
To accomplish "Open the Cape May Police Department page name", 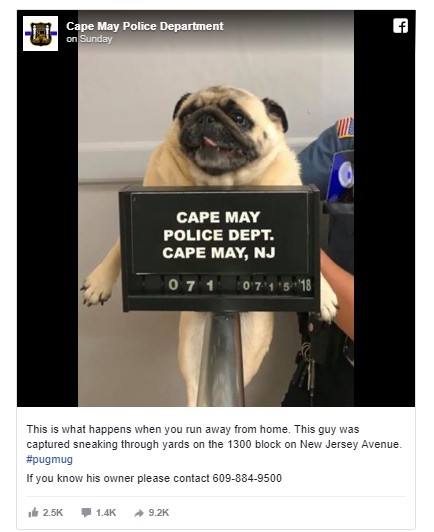I will 145,26.
